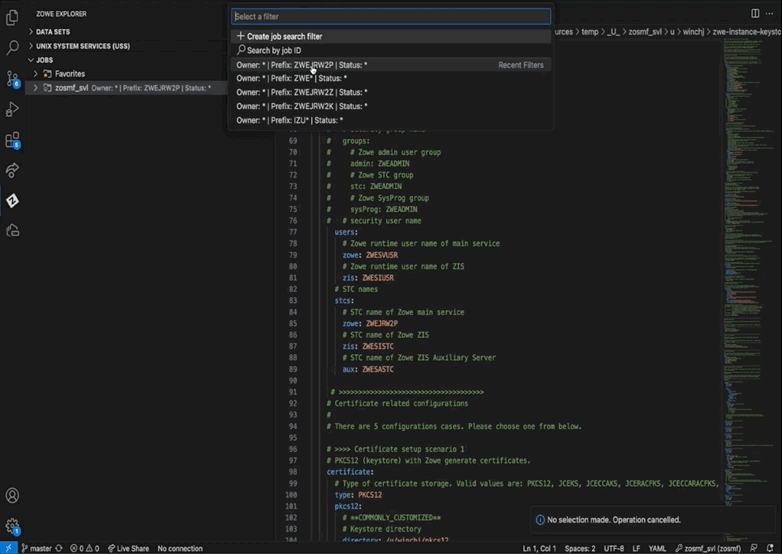This screenshot has width=782, height=554.
Task: Expand the Favorites folder in Jobs
Action: point(35,74)
